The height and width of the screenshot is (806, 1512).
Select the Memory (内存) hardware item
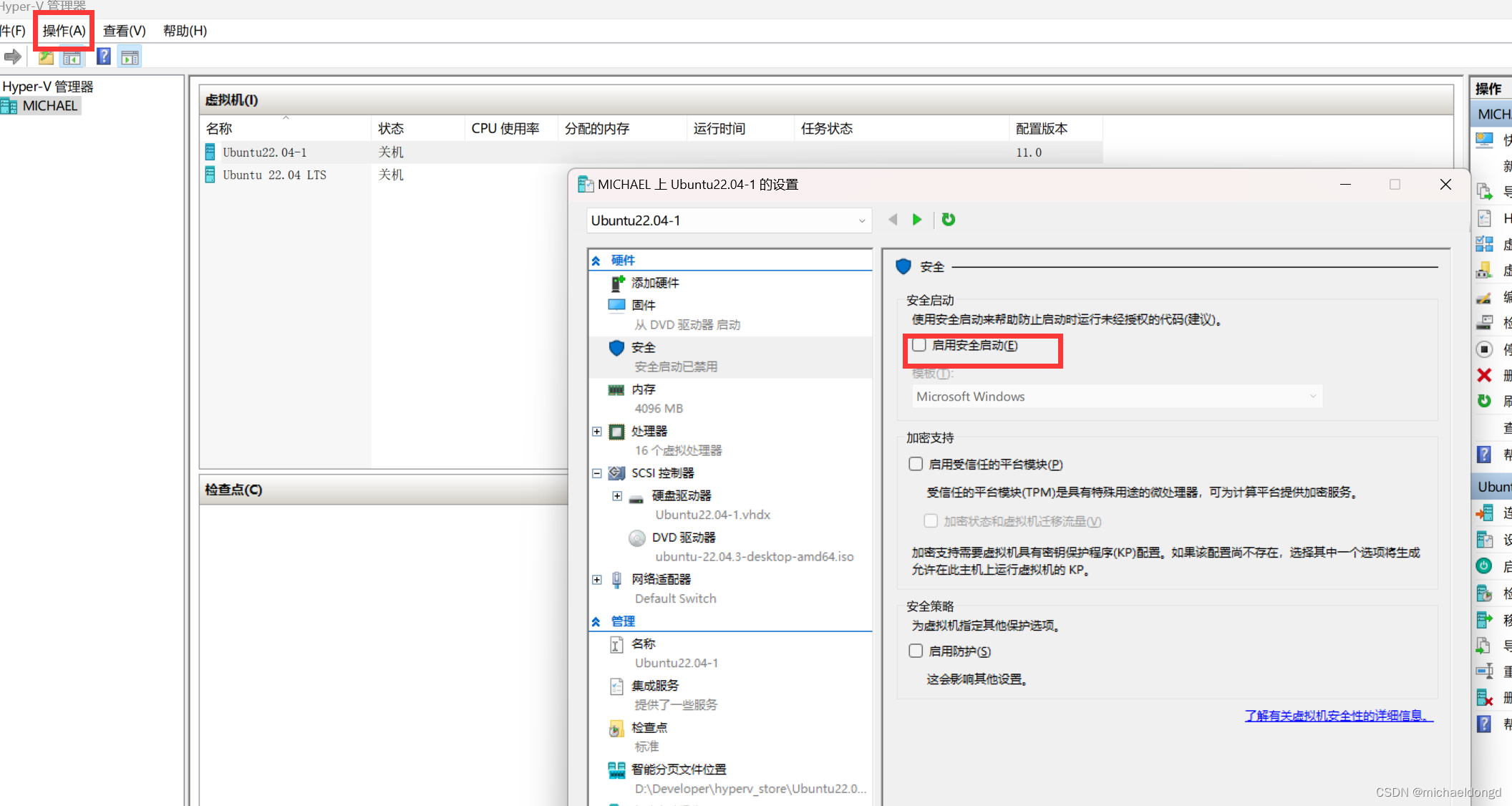(x=643, y=389)
